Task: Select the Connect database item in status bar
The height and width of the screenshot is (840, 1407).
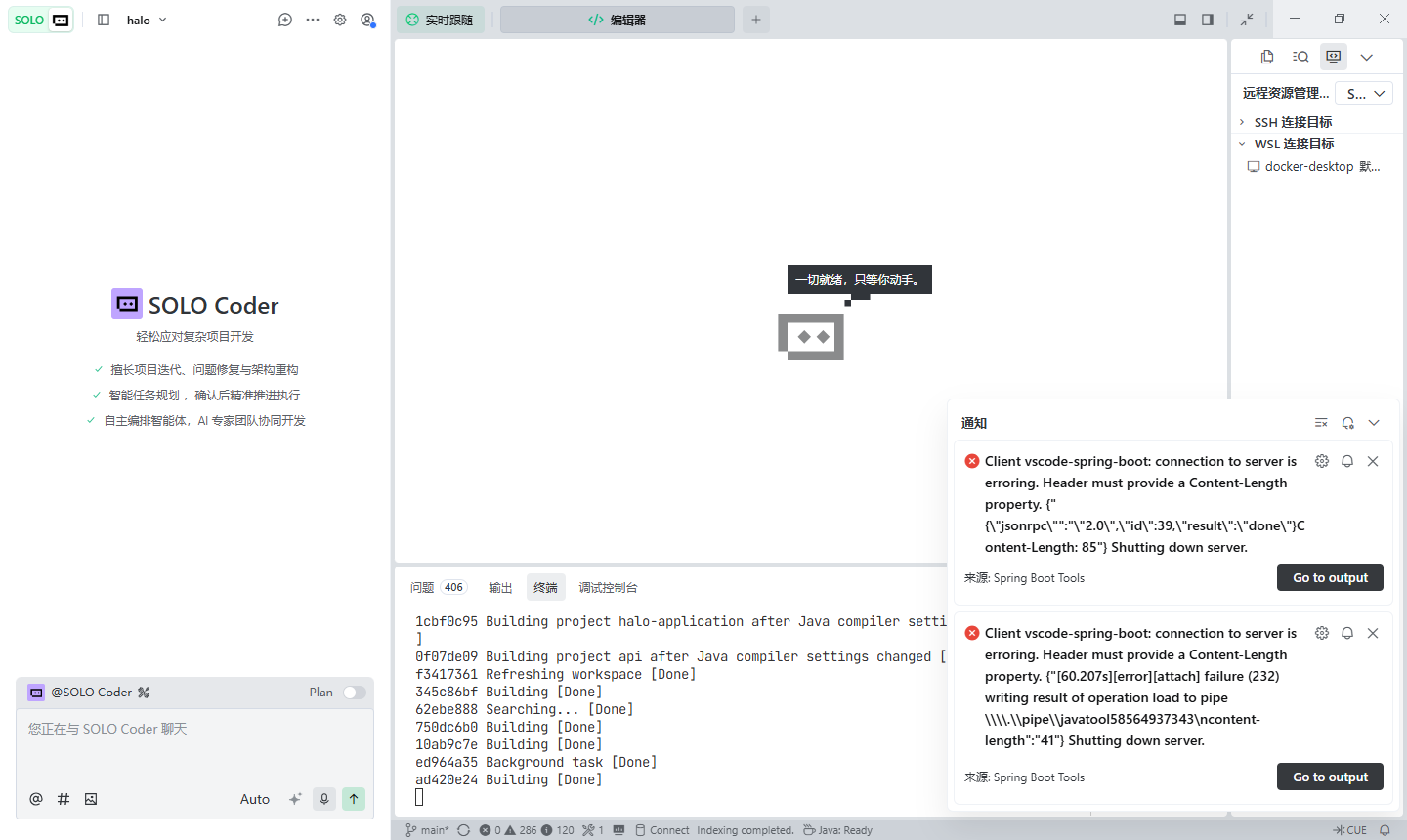Action: click(x=661, y=830)
